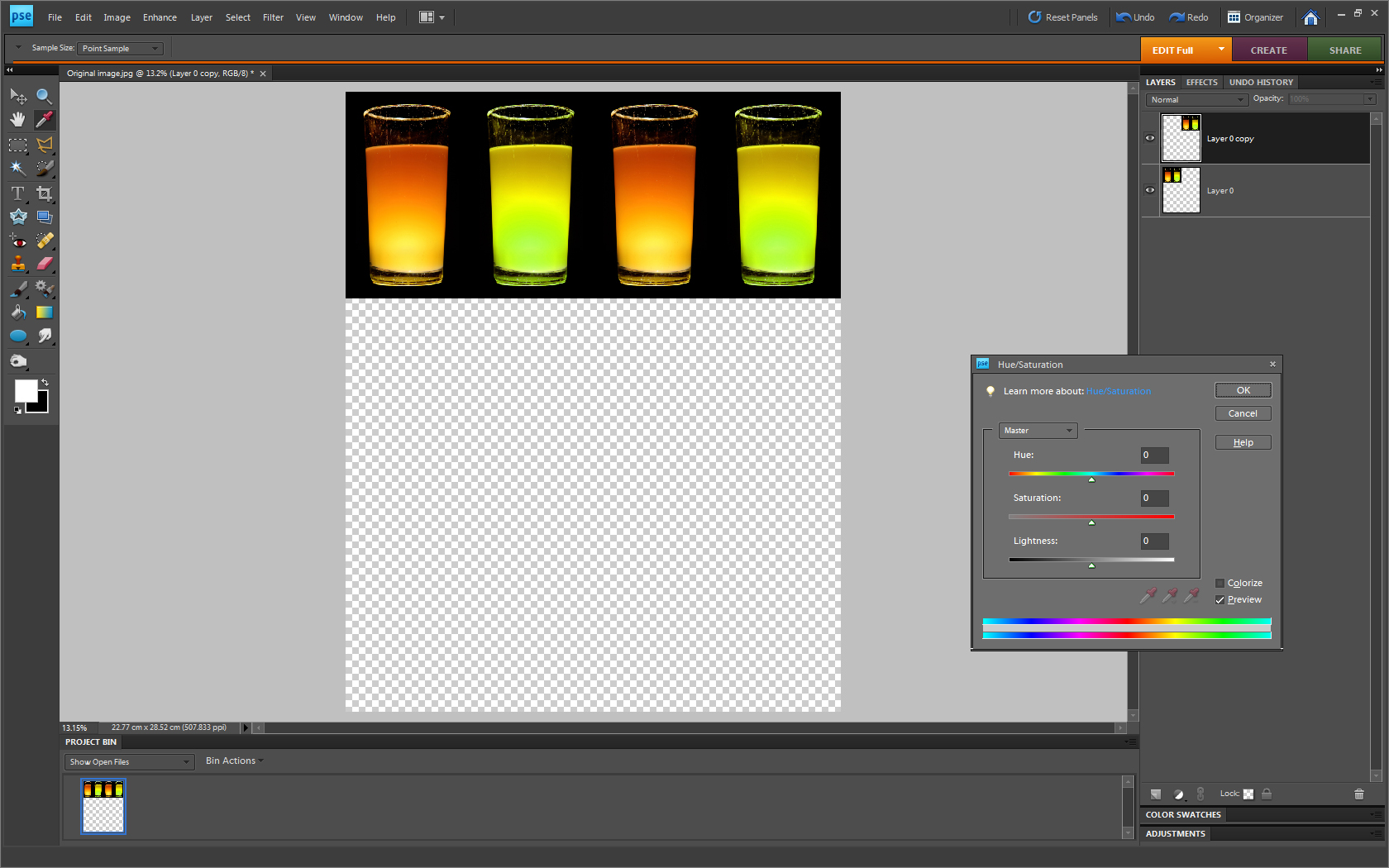Screen dimensions: 1389x868
Task: Select the Hand tool
Action: click(18, 120)
